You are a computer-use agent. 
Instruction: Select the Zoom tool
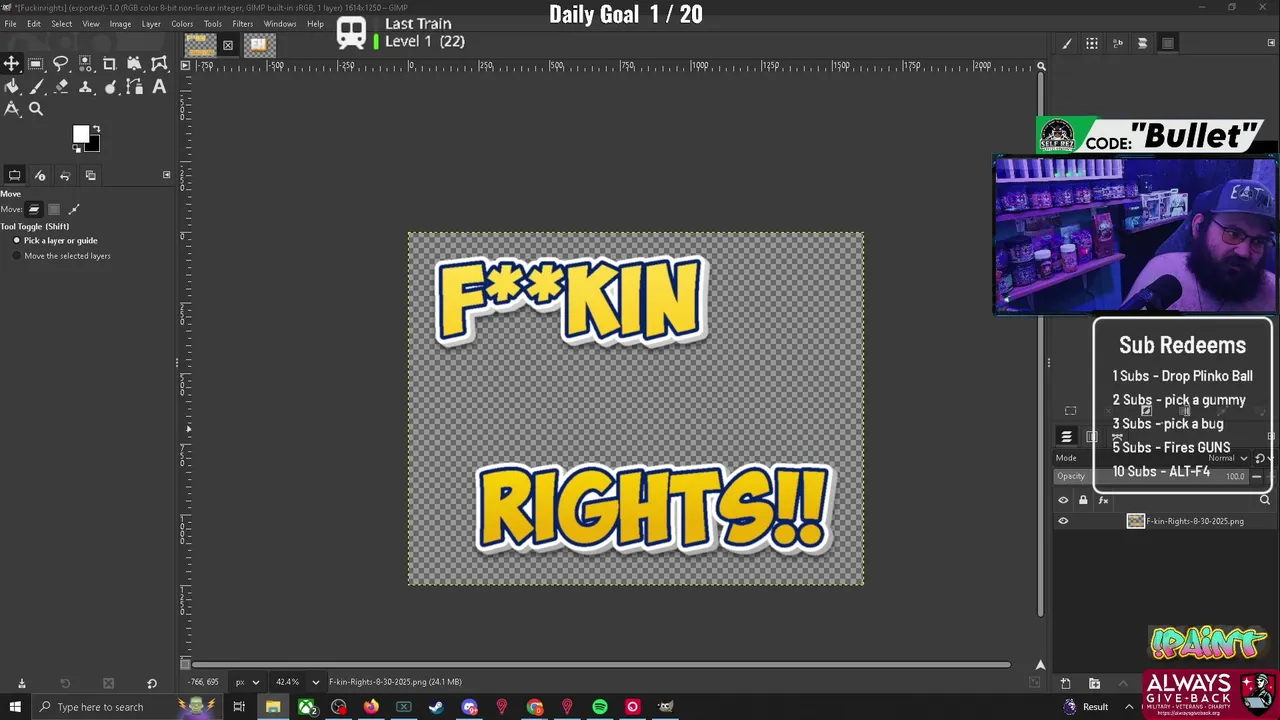click(x=36, y=109)
